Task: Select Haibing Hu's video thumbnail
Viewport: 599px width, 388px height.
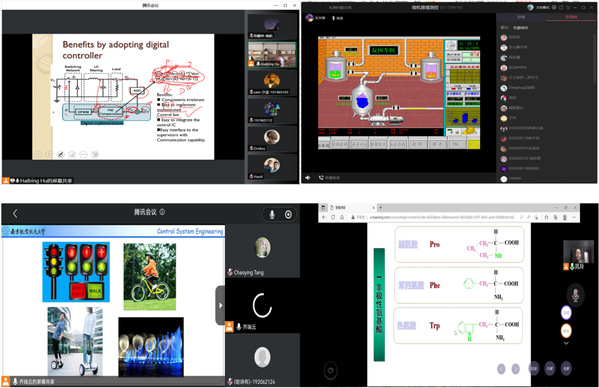Action: click(272, 55)
